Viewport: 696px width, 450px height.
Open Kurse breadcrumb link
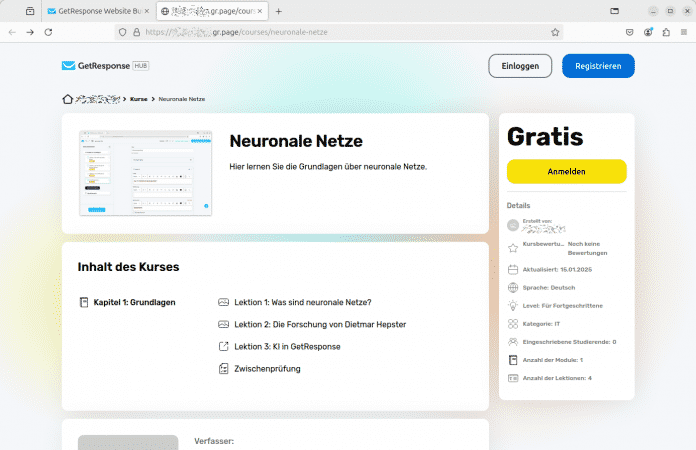pyautogui.click(x=138, y=100)
